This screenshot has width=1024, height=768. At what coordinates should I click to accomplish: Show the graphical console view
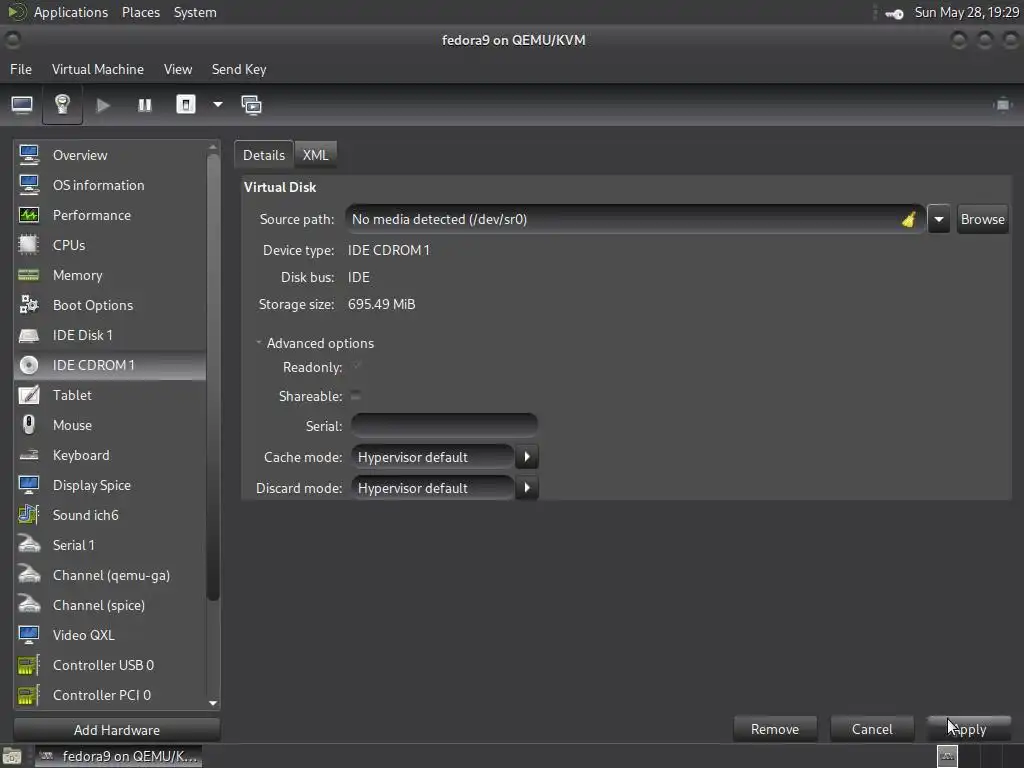click(22, 104)
